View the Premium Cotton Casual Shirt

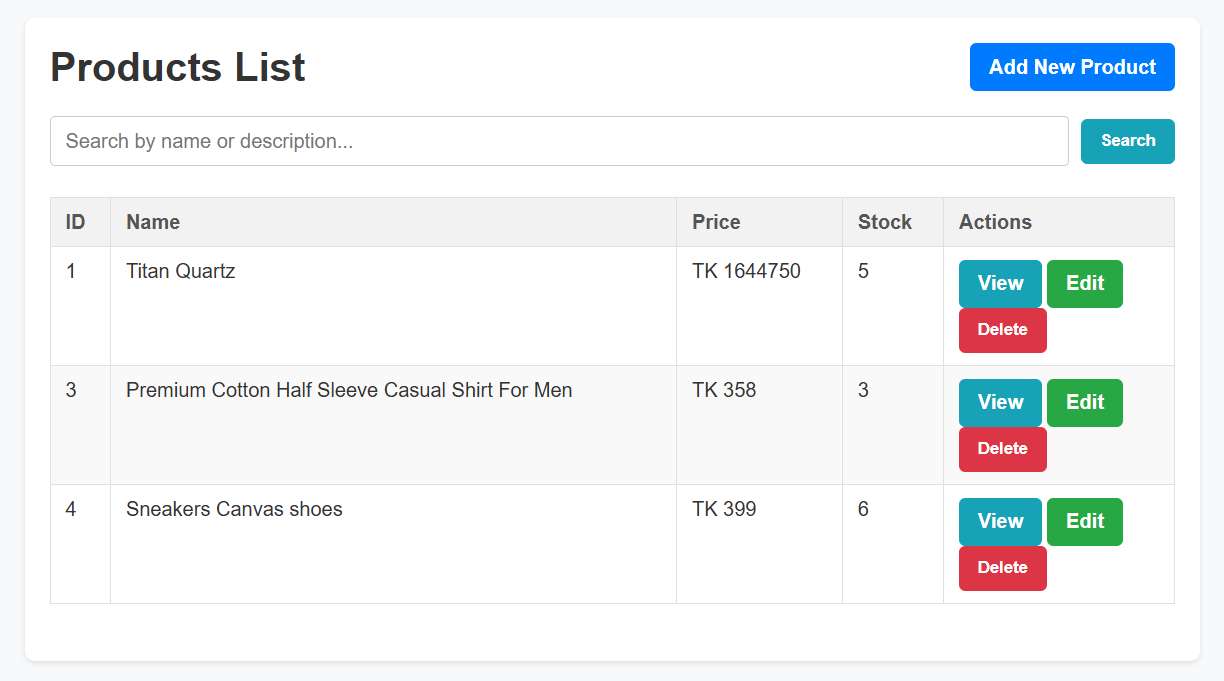coord(1000,402)
